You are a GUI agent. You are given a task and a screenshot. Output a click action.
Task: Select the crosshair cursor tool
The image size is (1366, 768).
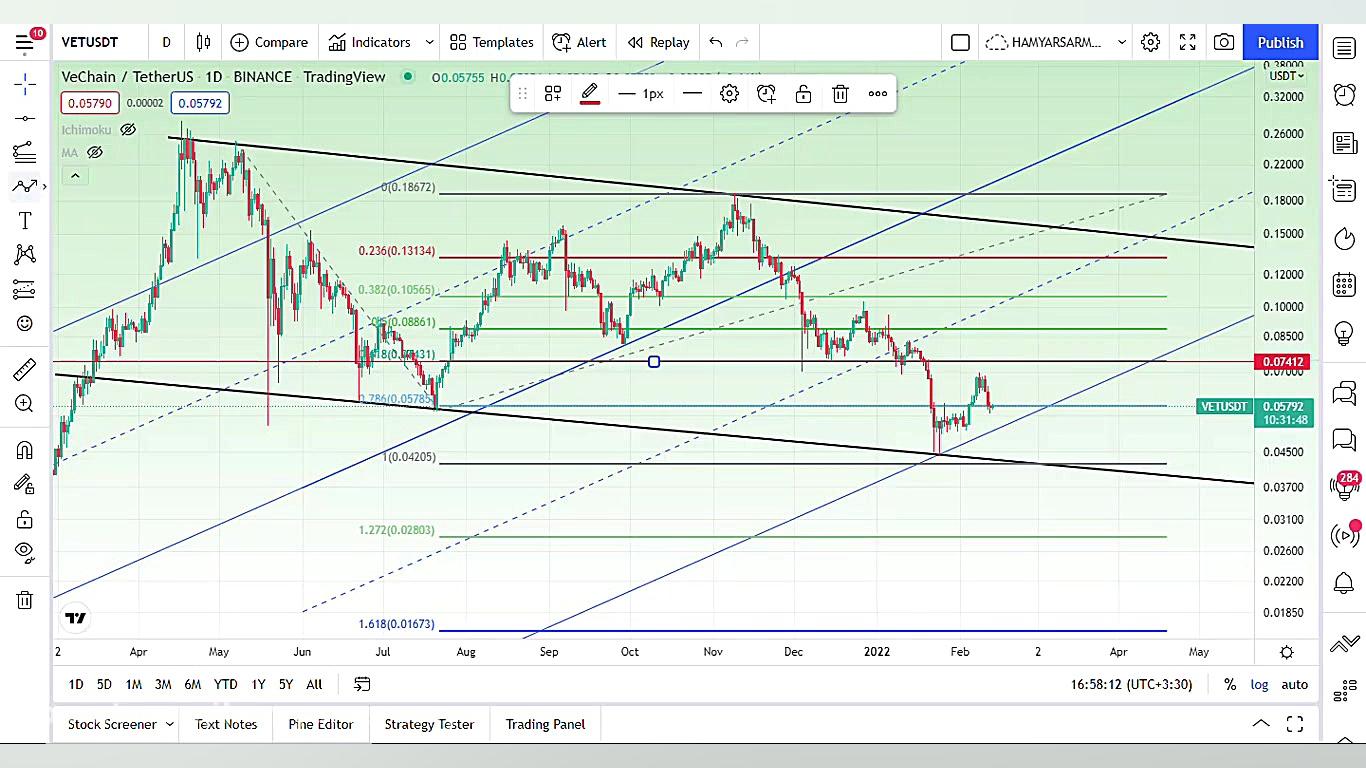pyautogui.click(x=25, y=84)
